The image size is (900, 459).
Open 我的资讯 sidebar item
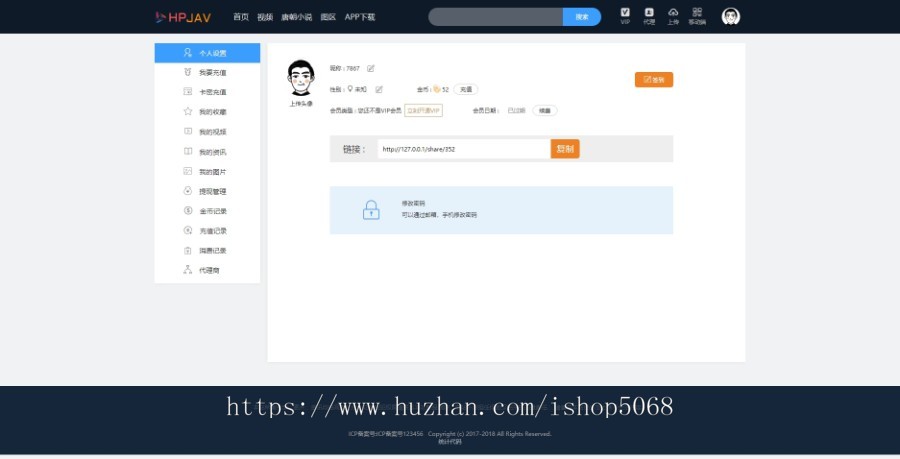coord(207,151)
